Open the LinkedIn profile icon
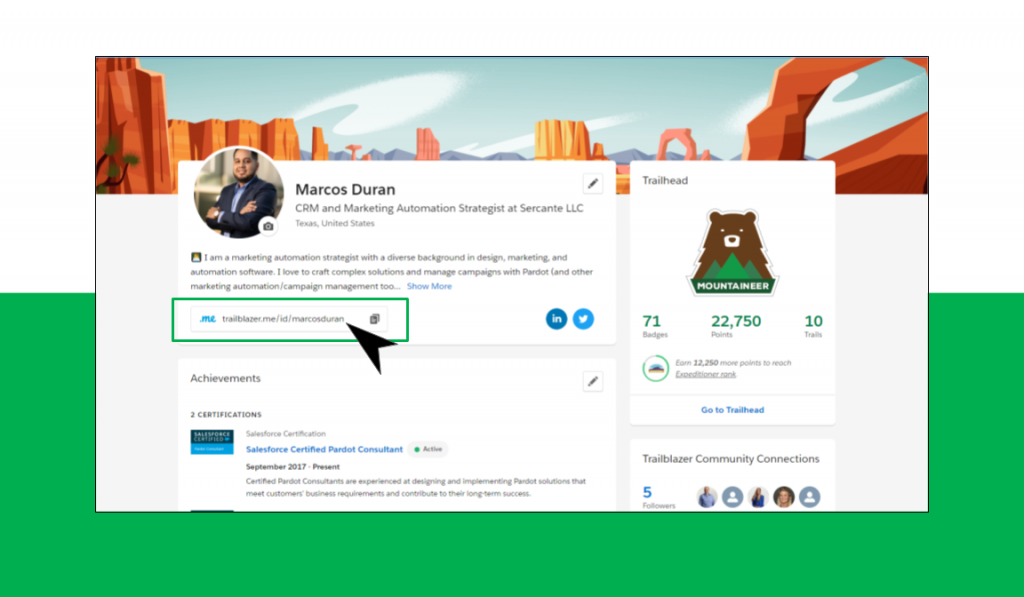The image size is (1024, 597). coord(556,319)
